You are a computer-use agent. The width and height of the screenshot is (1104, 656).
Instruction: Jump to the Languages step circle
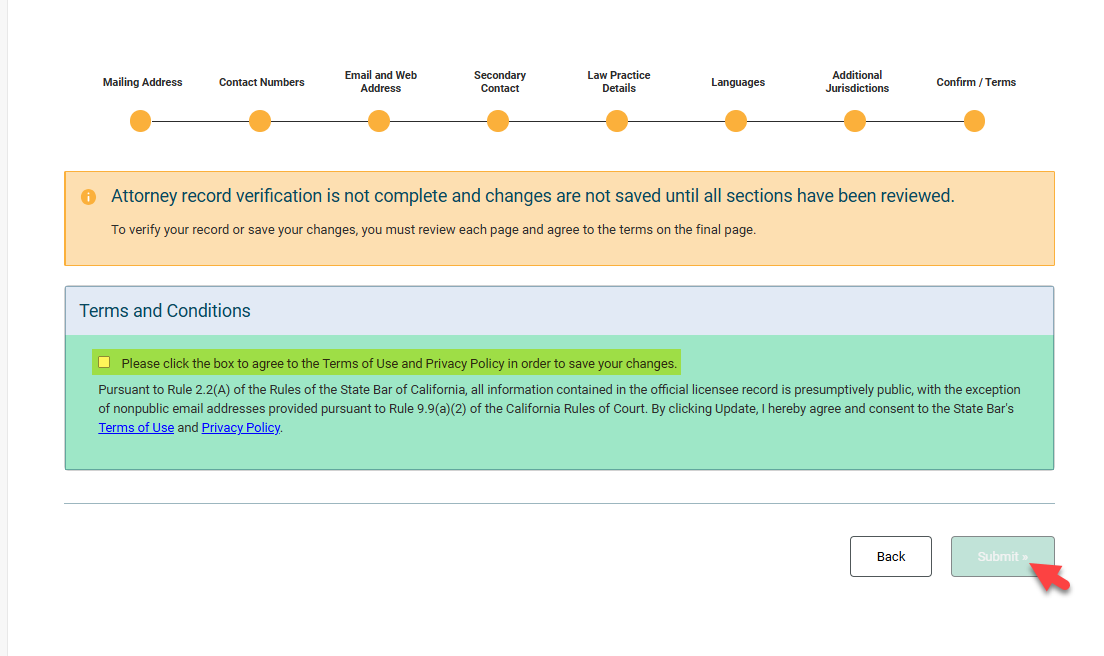[x=736, y=121]
